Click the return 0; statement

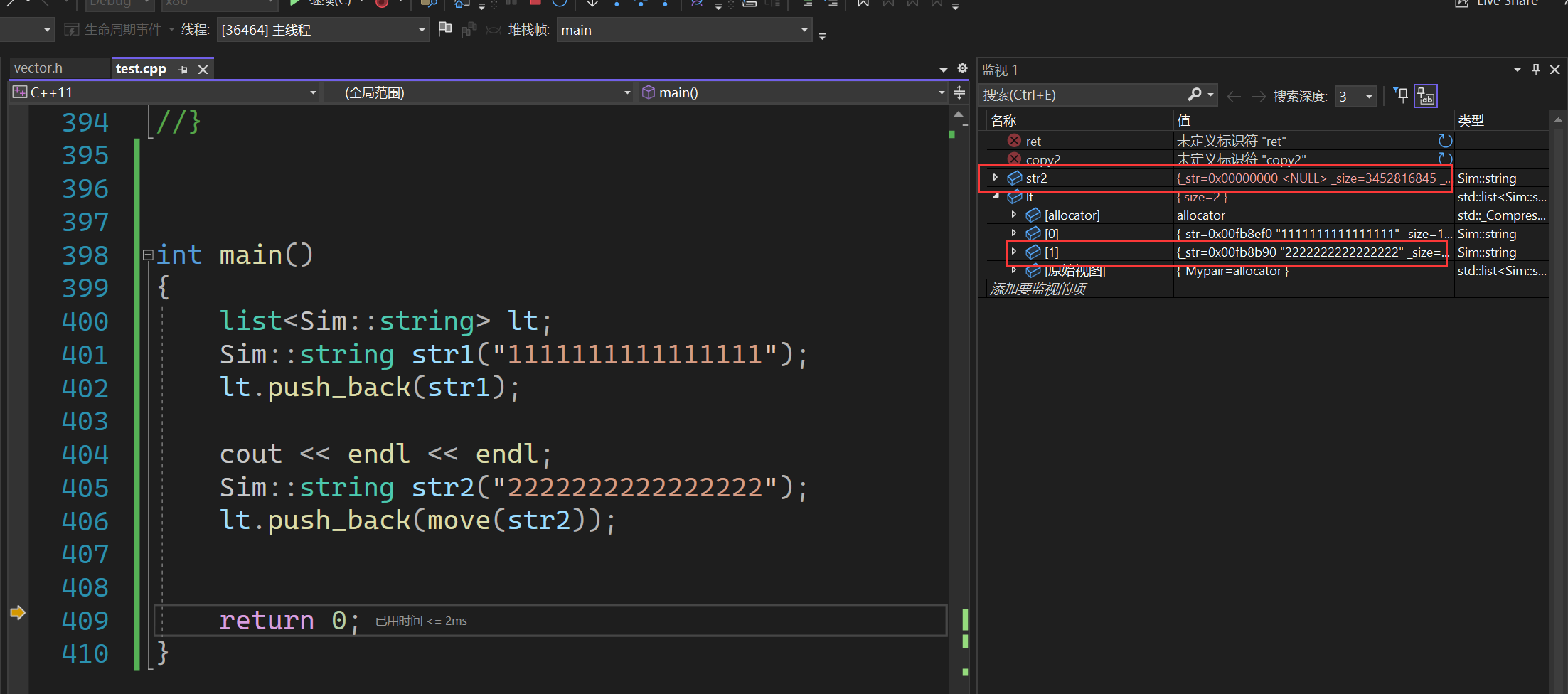[289, 621]
